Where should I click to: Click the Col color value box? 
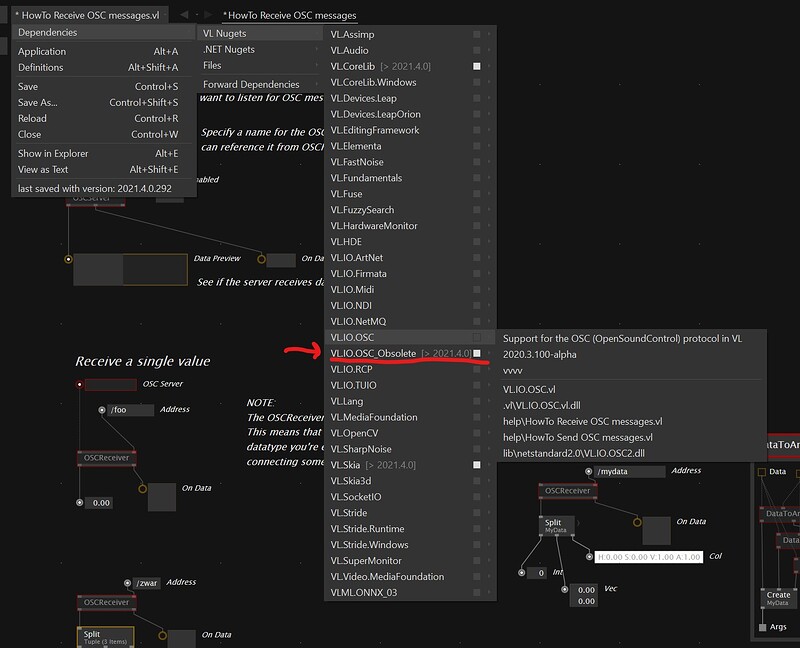[x=648, y=557]
